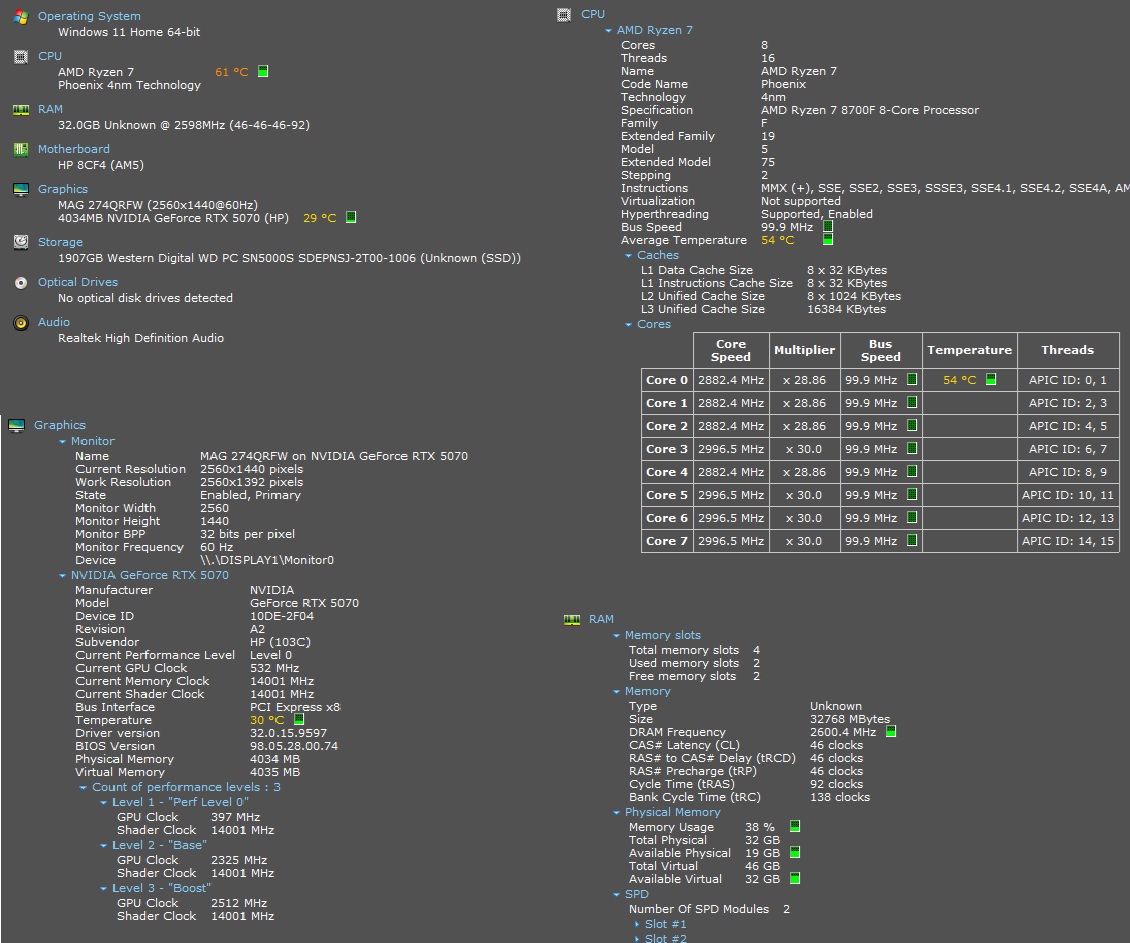Open the CPU summary link

50,56
